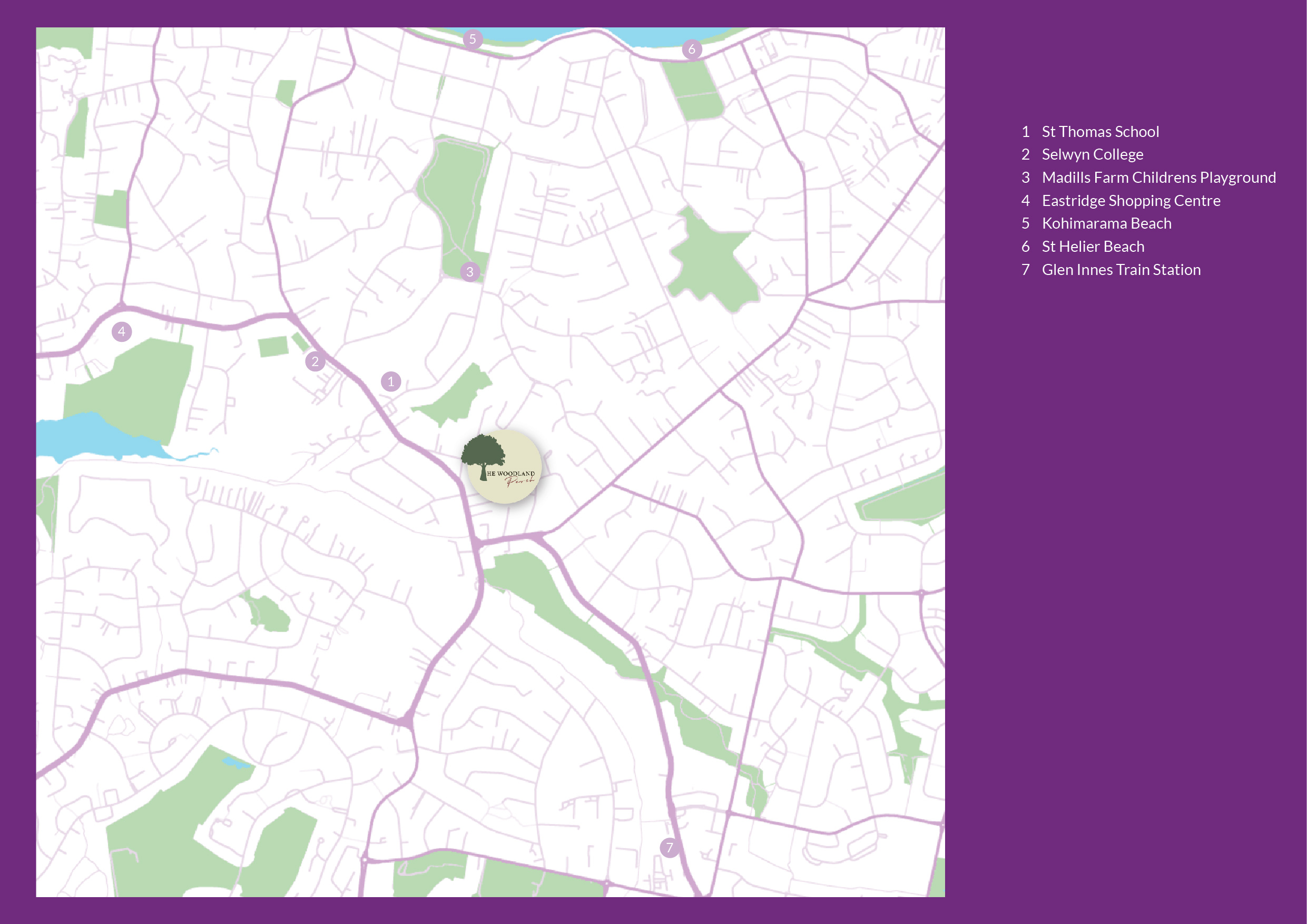Select map marker 7 at train station

coord(670,847)
